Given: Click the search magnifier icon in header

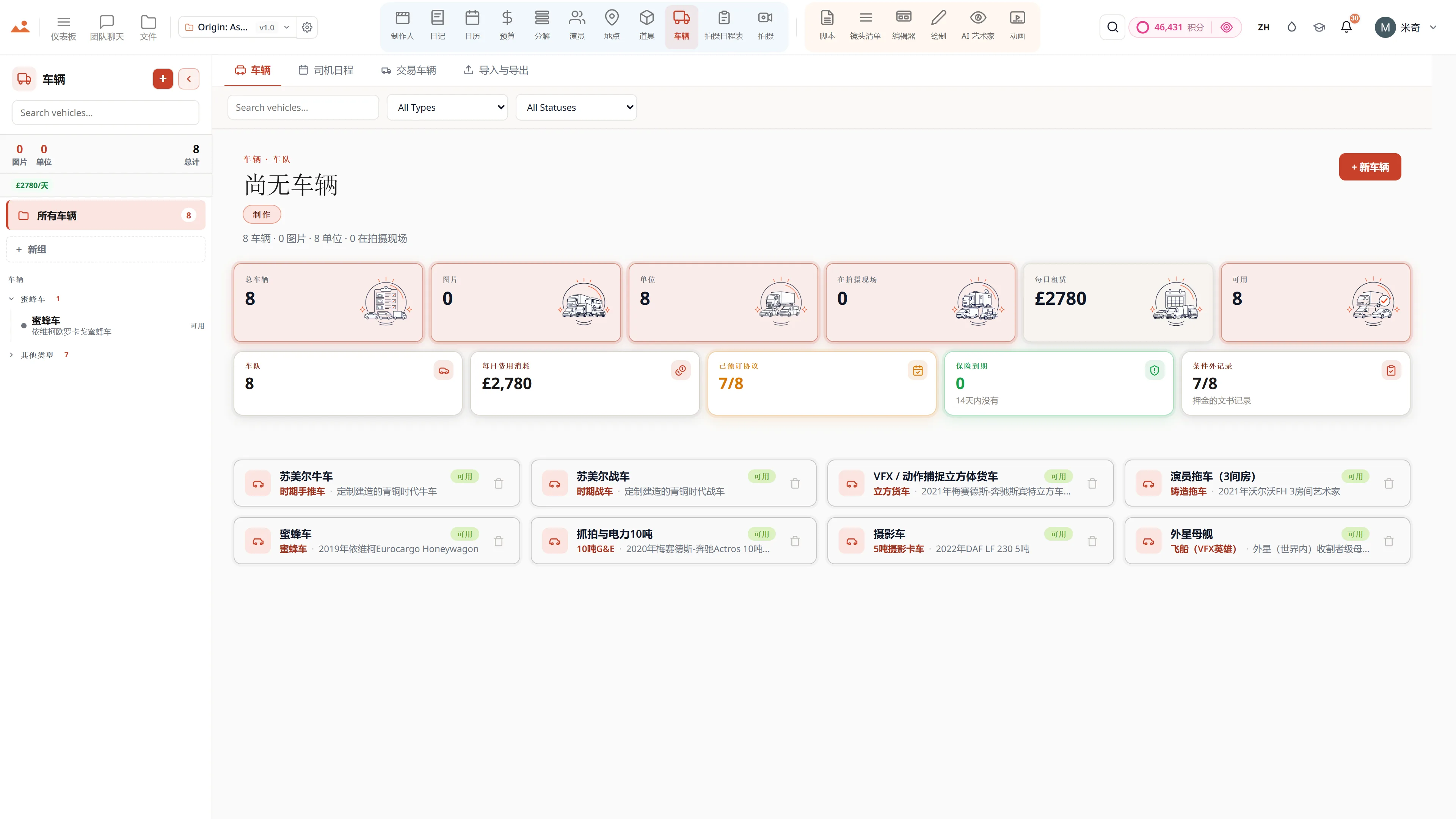Looking at the screenshot, I should click(1112, 27).
